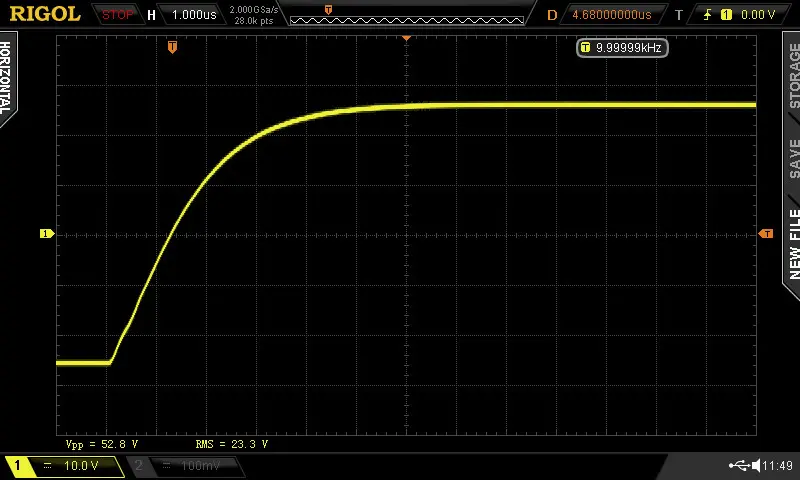
Task: Select the dimmed channel 2 number badge
Action: (139, 465)
